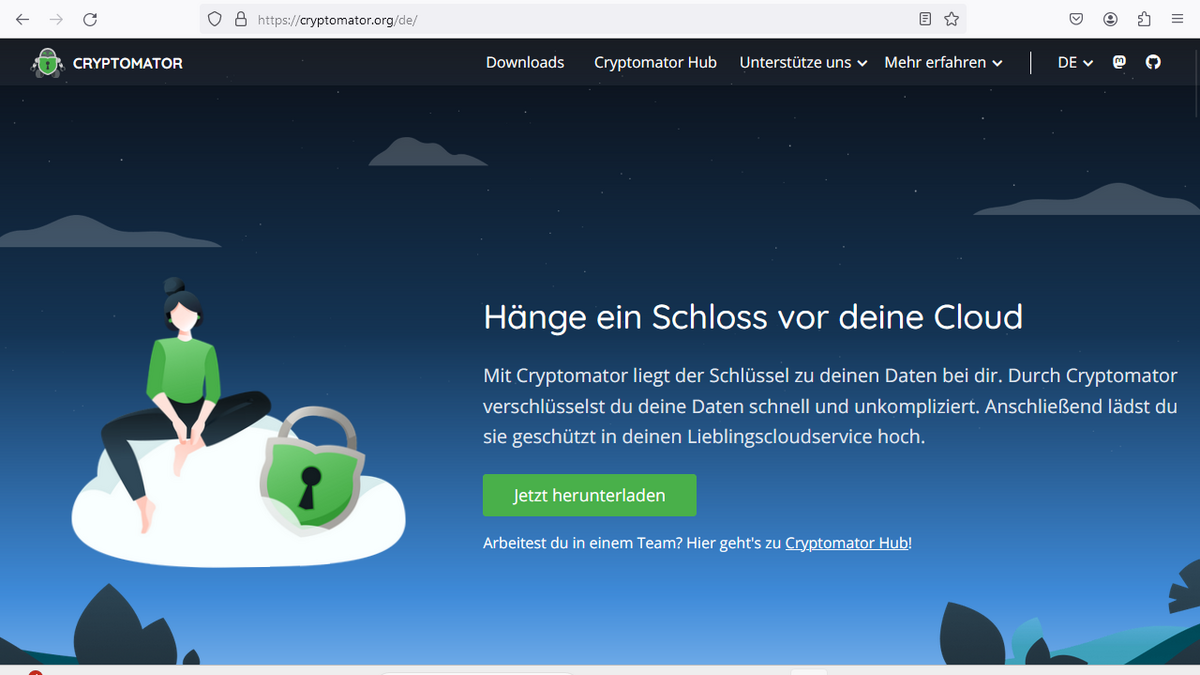Screen dimensions: 1200x675
Task: Expand the Mehr erfahren dropdown
Action: pyautogui.click(x=942, y=62)
